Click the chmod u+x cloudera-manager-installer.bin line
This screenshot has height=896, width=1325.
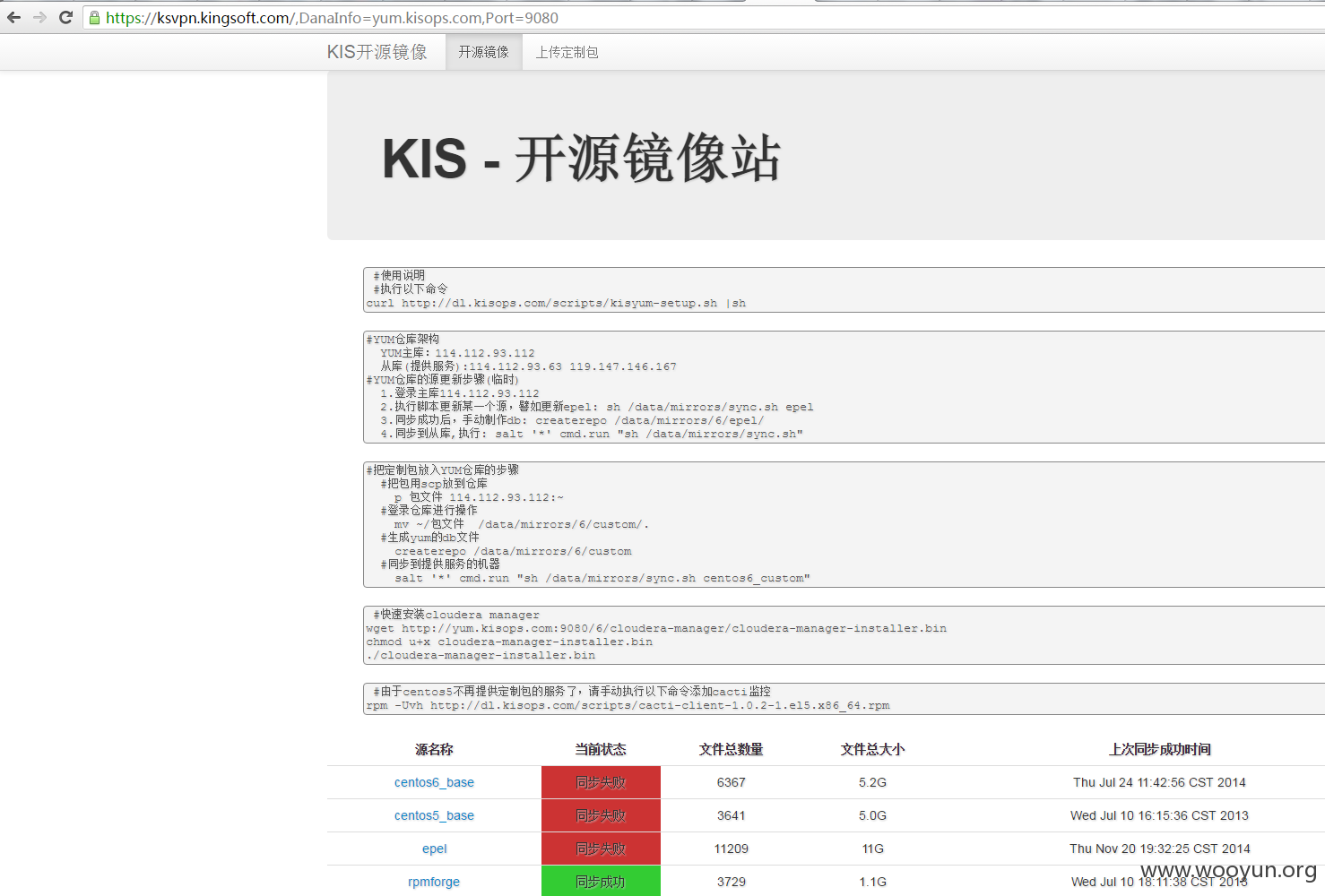click(x=509, y=642)
